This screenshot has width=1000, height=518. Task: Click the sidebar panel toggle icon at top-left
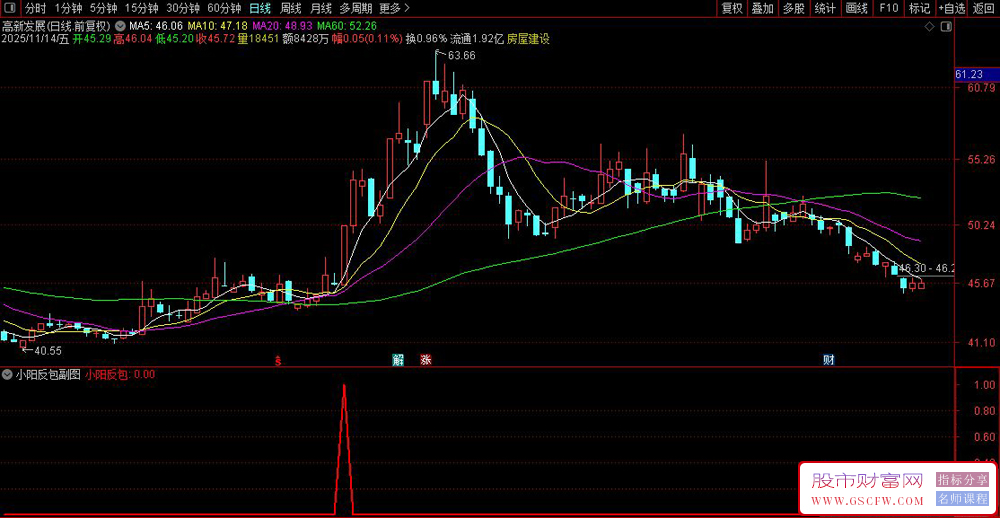[10, 8]
